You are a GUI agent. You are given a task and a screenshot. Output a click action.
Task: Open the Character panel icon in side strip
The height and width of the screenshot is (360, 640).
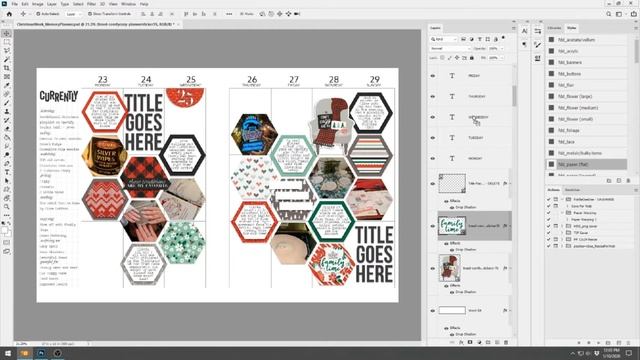524,31
